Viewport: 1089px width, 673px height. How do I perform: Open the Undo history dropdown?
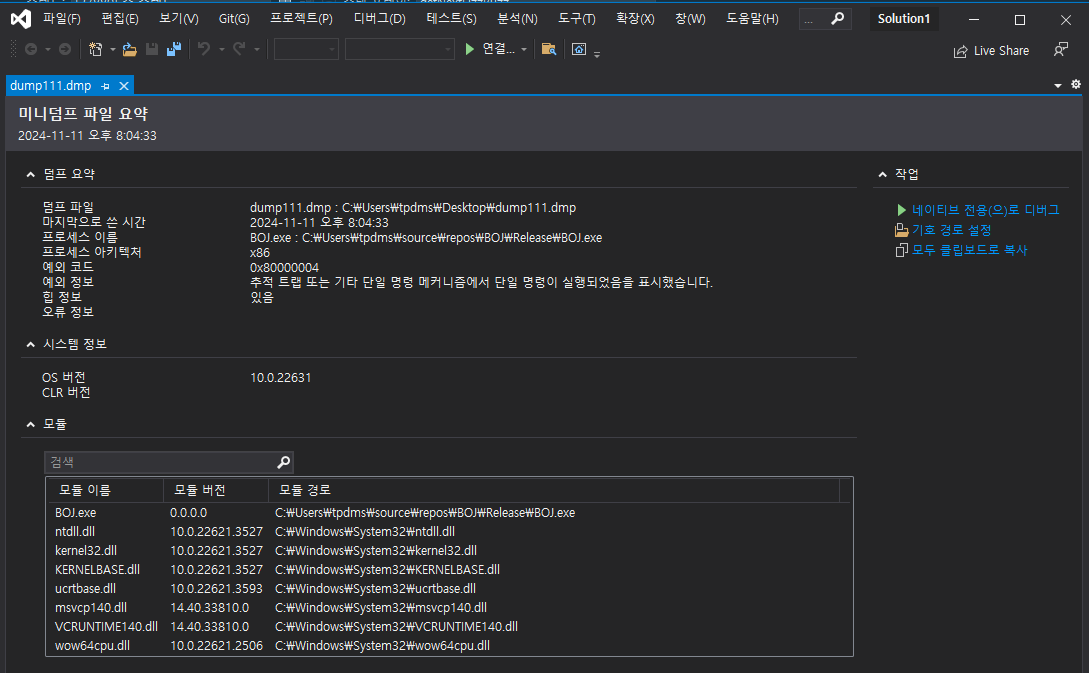tap(222, 49)
